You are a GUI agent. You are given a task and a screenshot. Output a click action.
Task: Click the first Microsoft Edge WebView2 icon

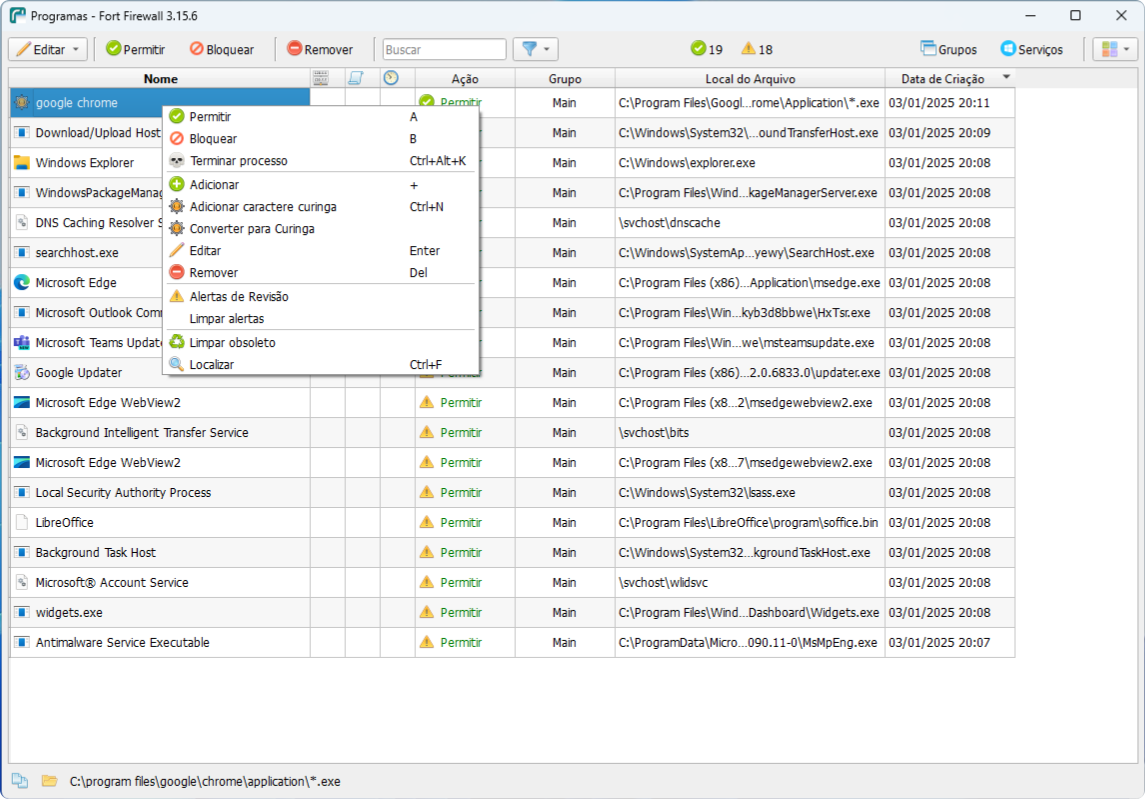(22, 402)
